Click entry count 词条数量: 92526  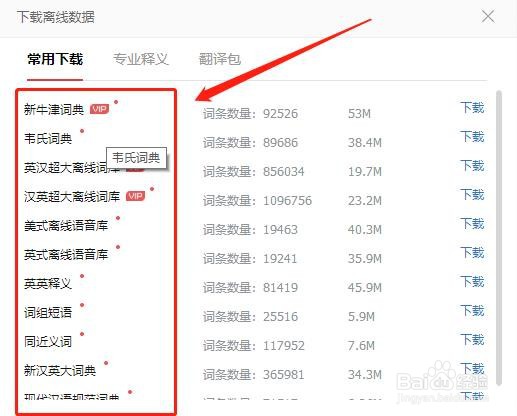(250, 114)
